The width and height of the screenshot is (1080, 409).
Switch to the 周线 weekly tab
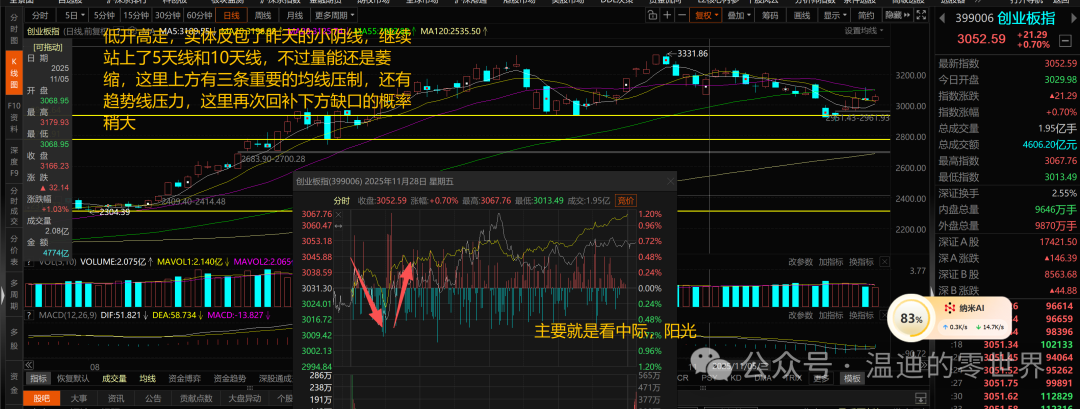click(x=262, y=15)
